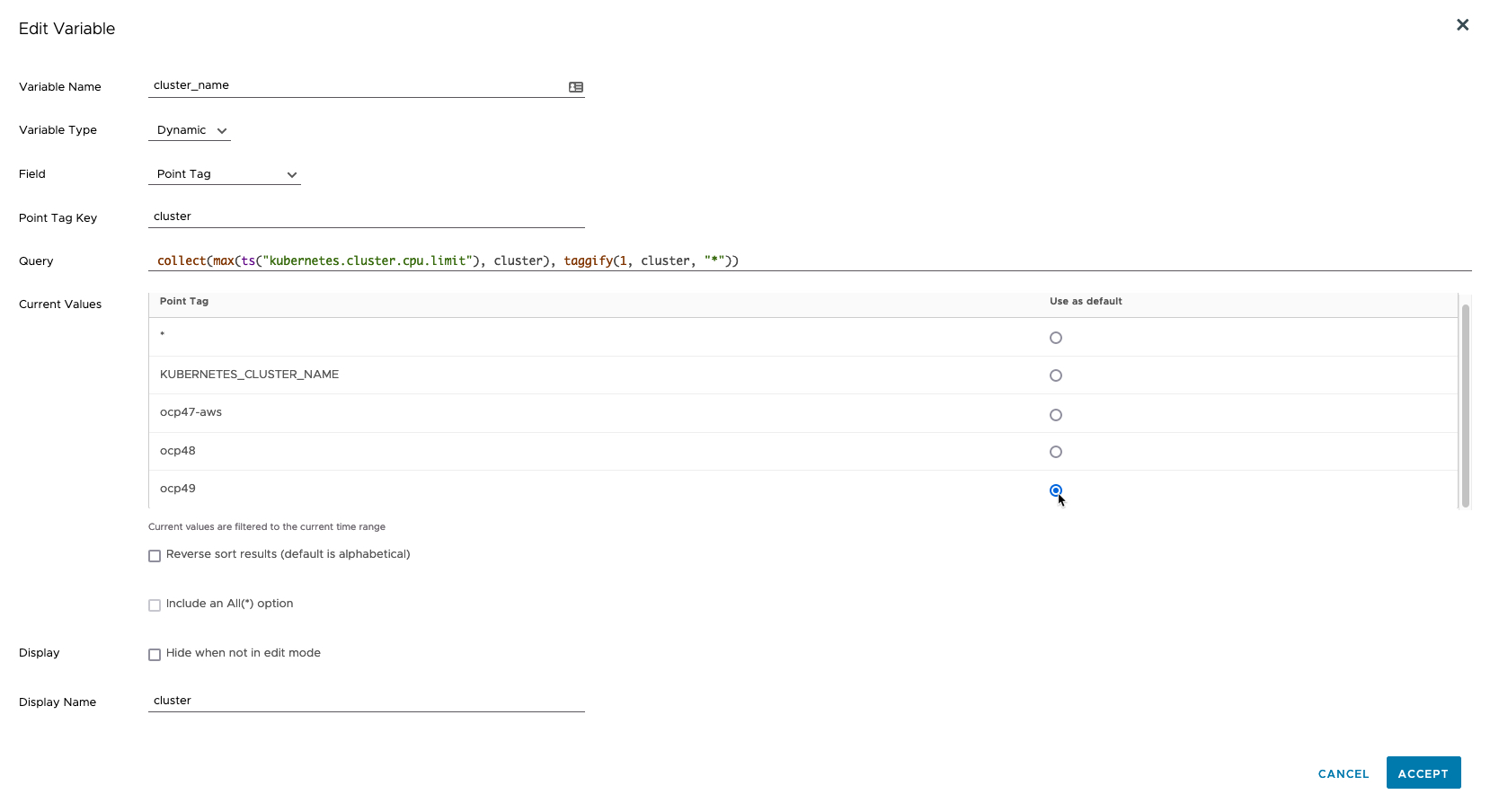Click the time range filter note

[x=267, y=527]
